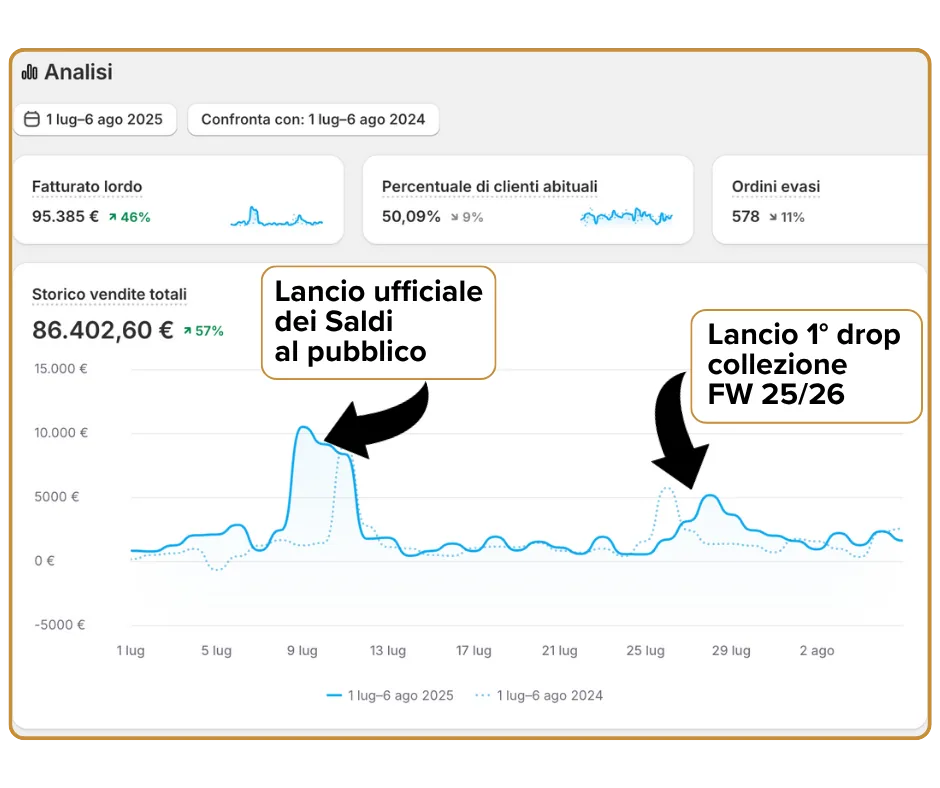The height and width of the screenshot is (788, 940).
Task: Click the Fatturato lordo sparkline chart
Action: [x=276, y=217]
